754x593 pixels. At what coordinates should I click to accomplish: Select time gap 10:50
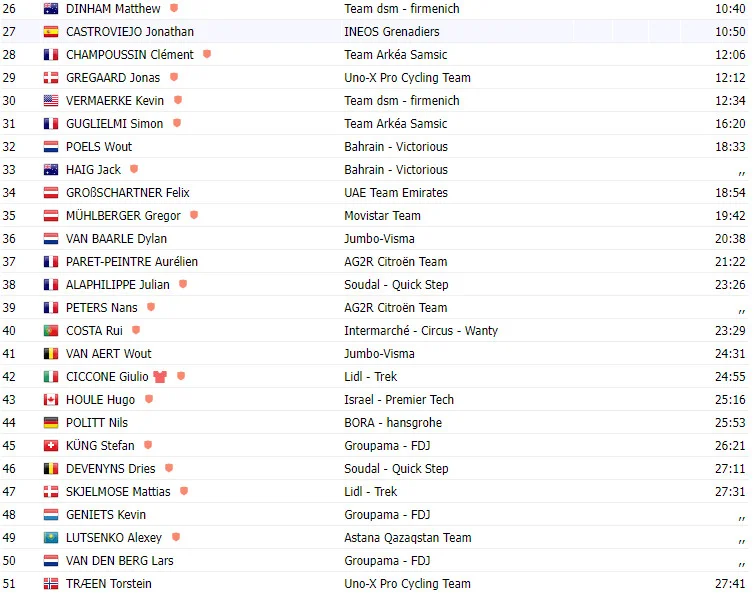pyautogui.click(x=730, y=32)
